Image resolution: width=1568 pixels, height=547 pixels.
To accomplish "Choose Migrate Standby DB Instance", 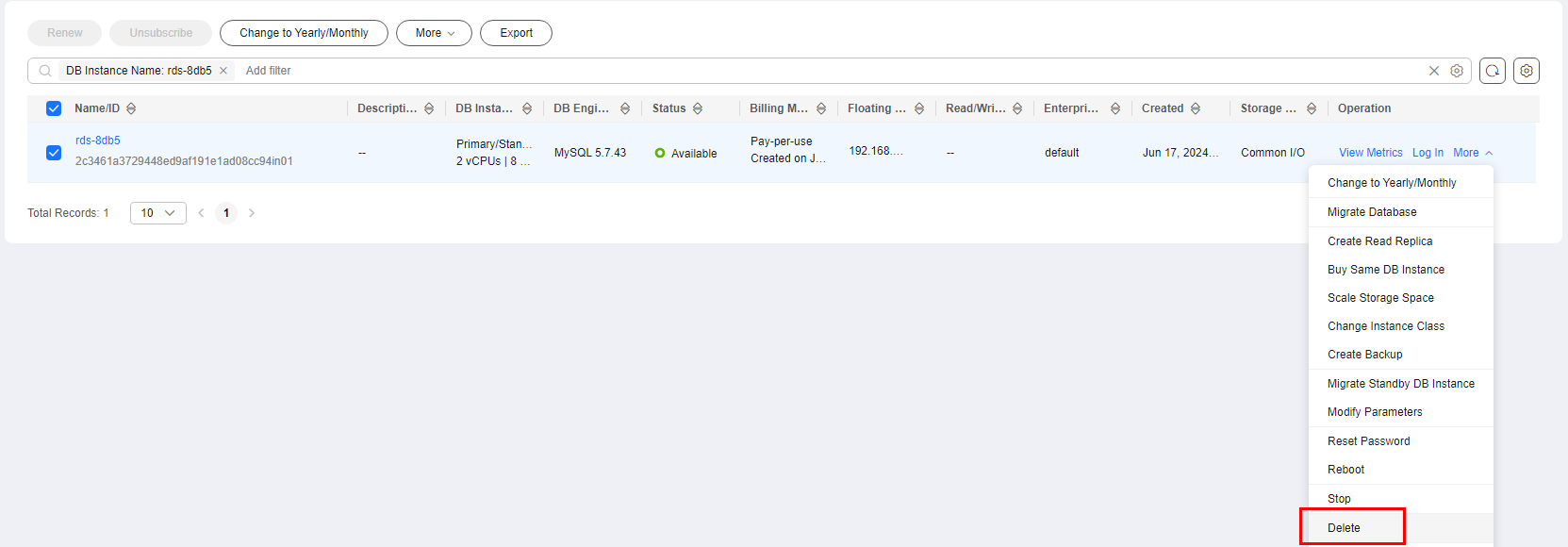I will pos(1401,384).
